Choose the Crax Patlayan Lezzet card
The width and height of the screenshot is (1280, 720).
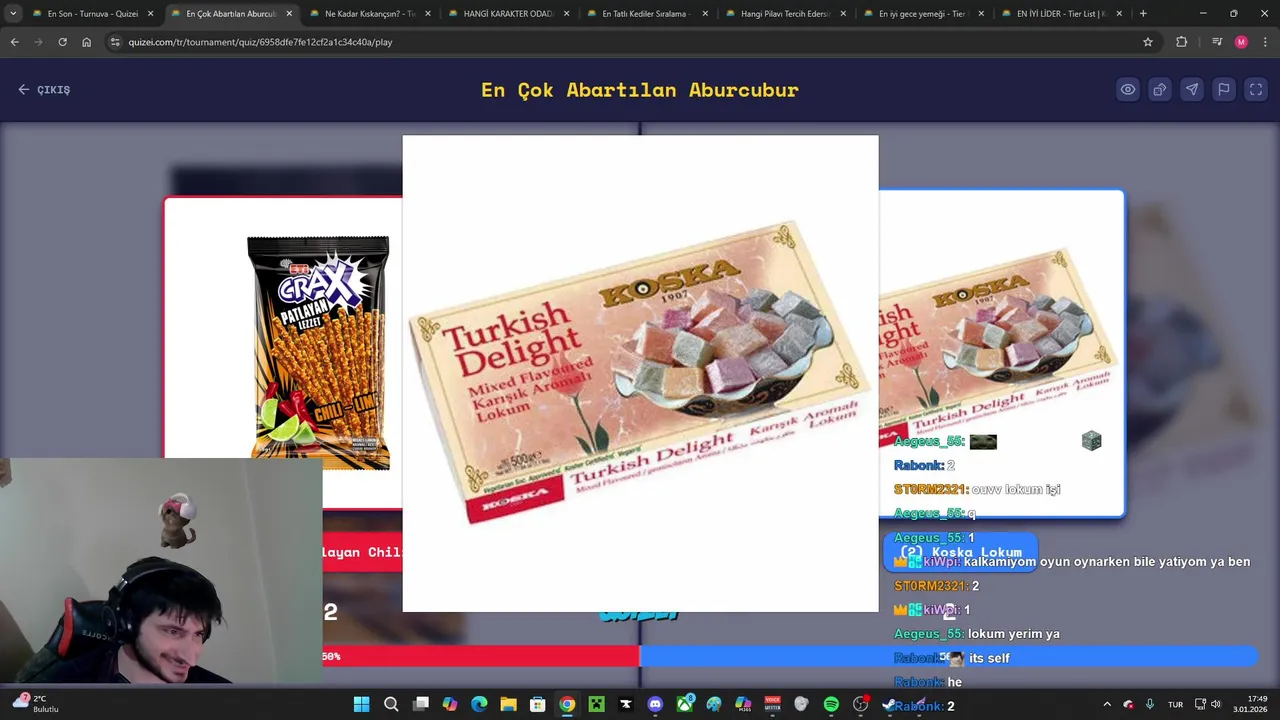[284, 352]
